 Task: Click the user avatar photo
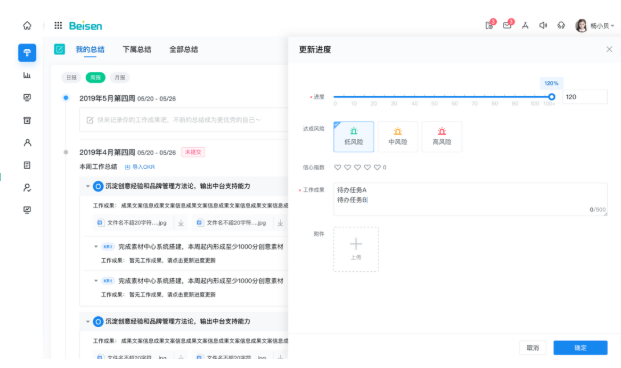[x=581, y=26]
